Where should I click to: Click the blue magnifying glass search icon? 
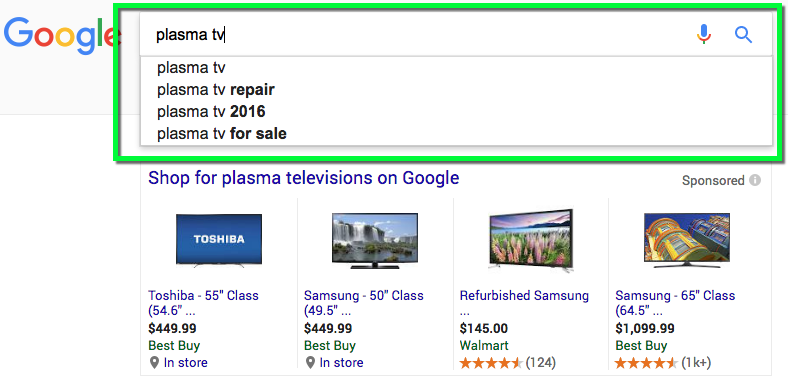[743, 35]
